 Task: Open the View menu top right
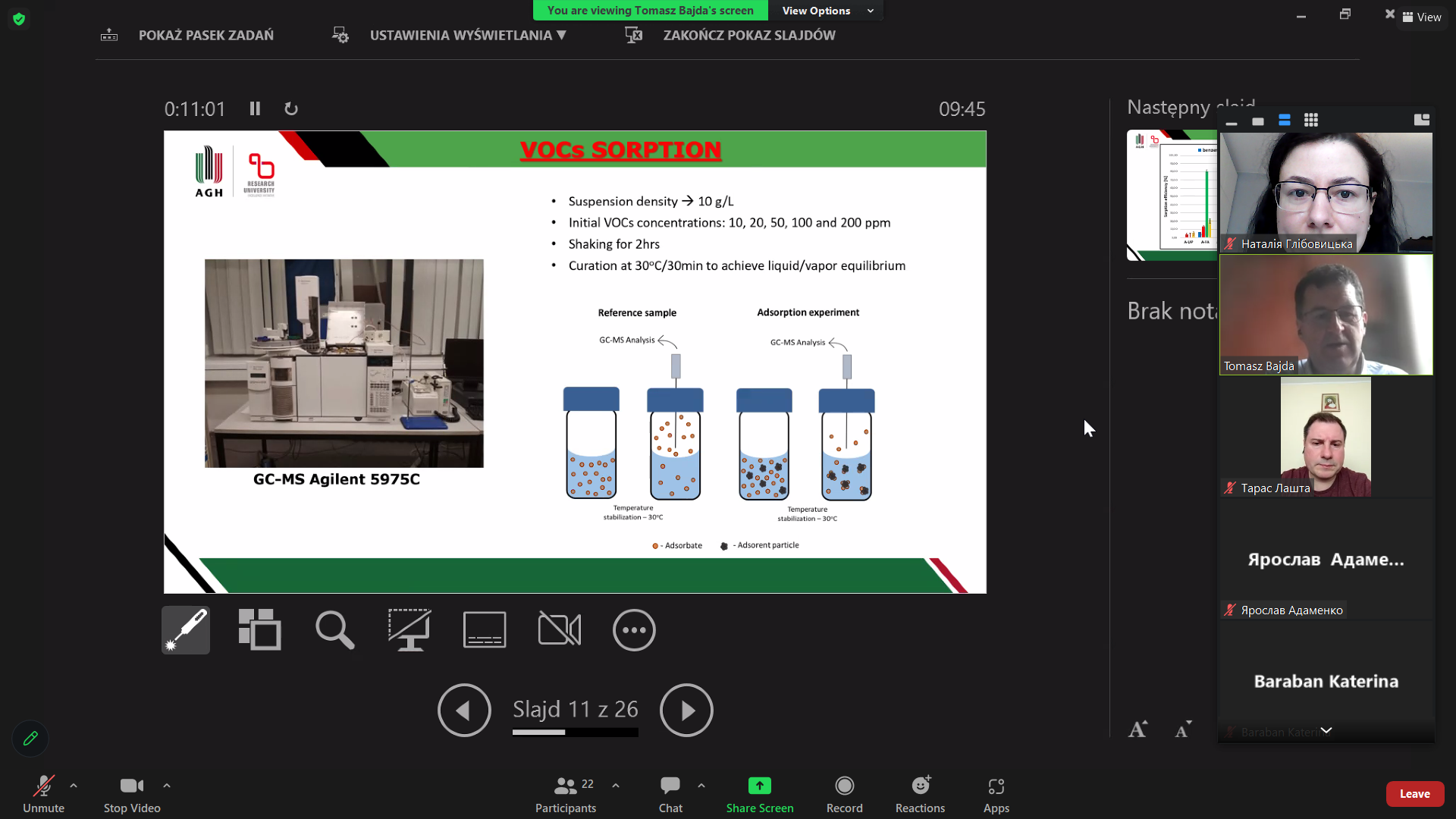(1422, 17)
